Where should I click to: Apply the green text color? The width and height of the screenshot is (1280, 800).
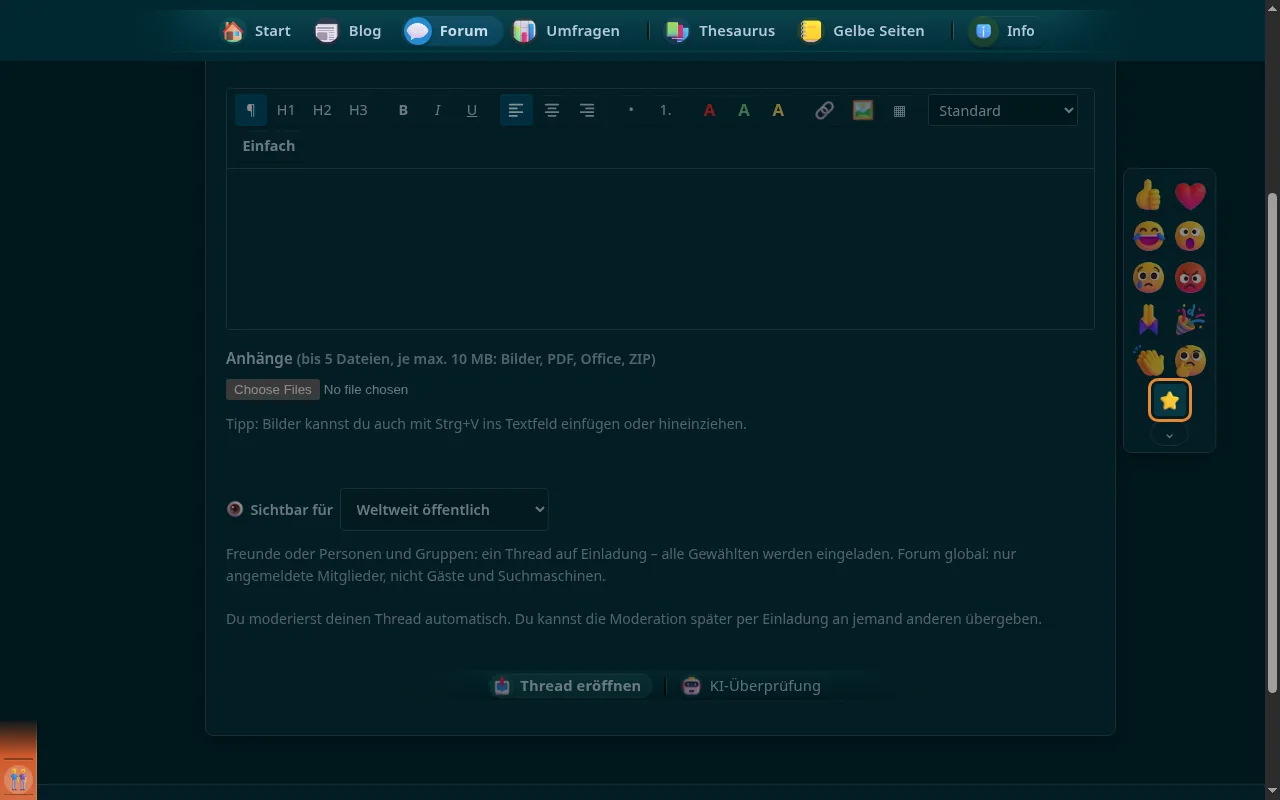744,110
